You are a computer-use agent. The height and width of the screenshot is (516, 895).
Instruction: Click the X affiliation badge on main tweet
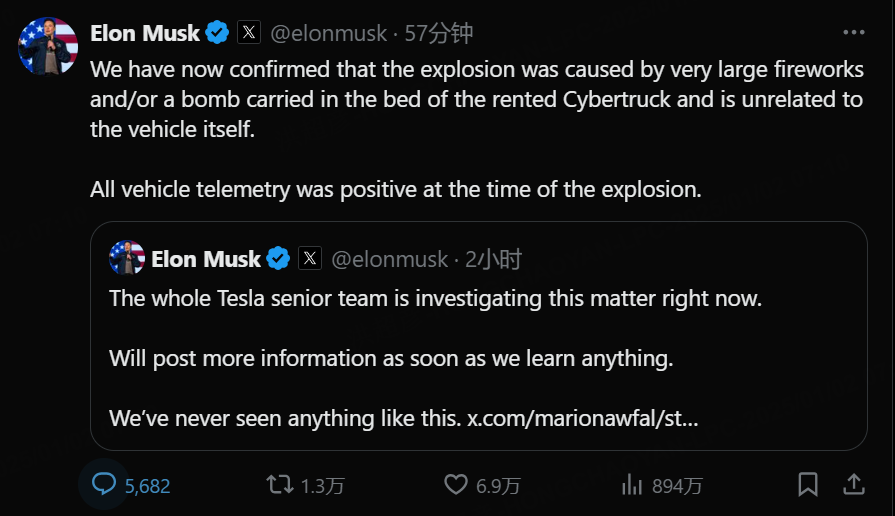tap(249, 33)
